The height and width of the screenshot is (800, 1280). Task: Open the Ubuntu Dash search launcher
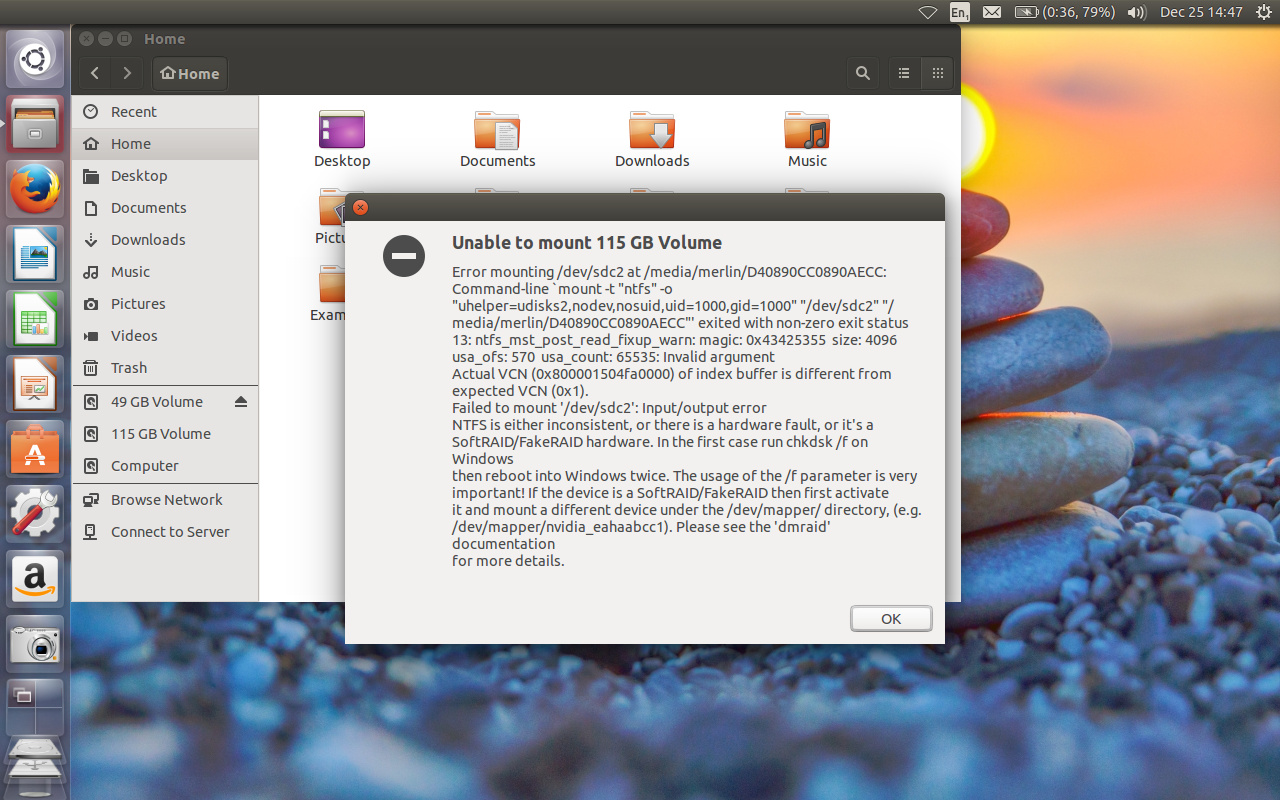tap(35, 59)
